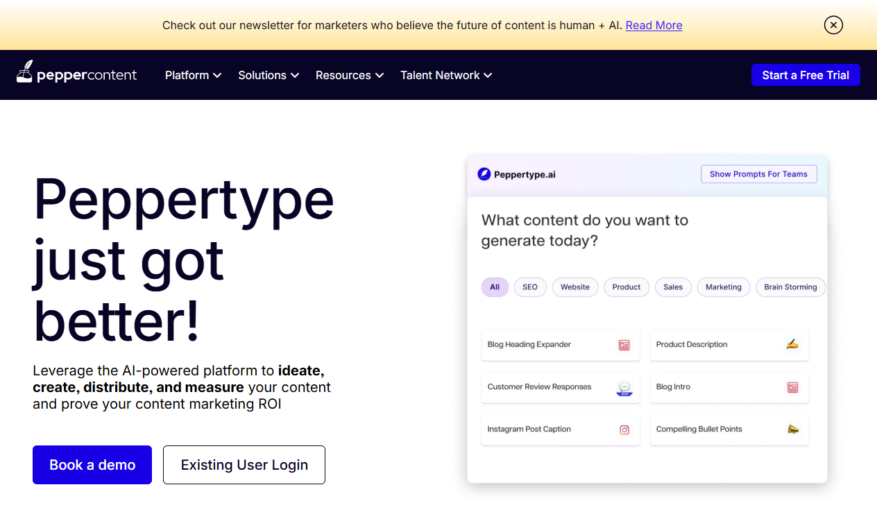Click the Blog Heading Expander icon
877x528 pixels.
pos(624,345)
